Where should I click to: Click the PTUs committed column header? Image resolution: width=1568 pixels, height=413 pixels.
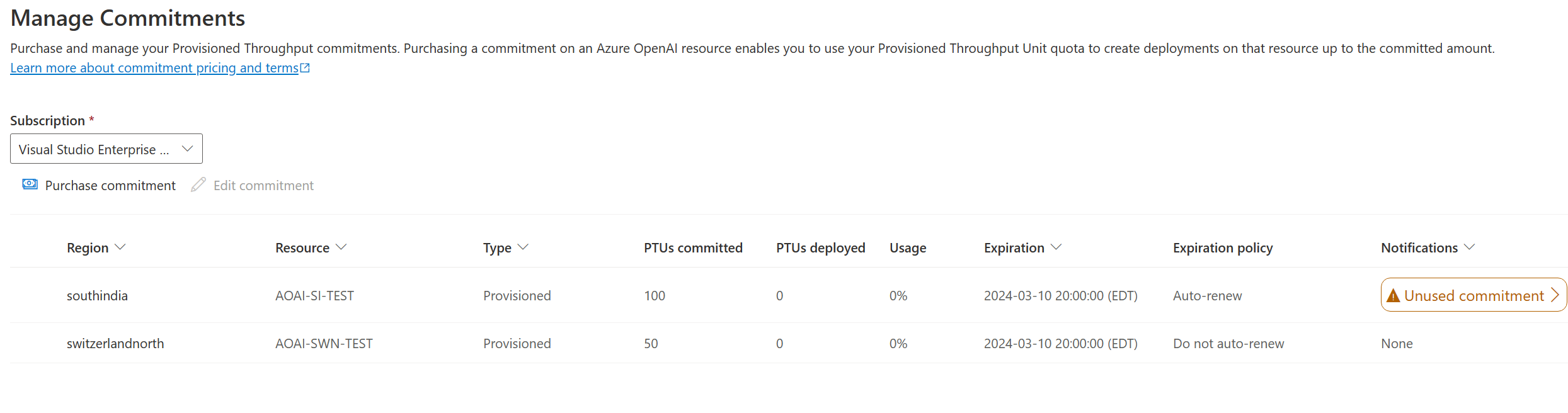coord(693,248)
